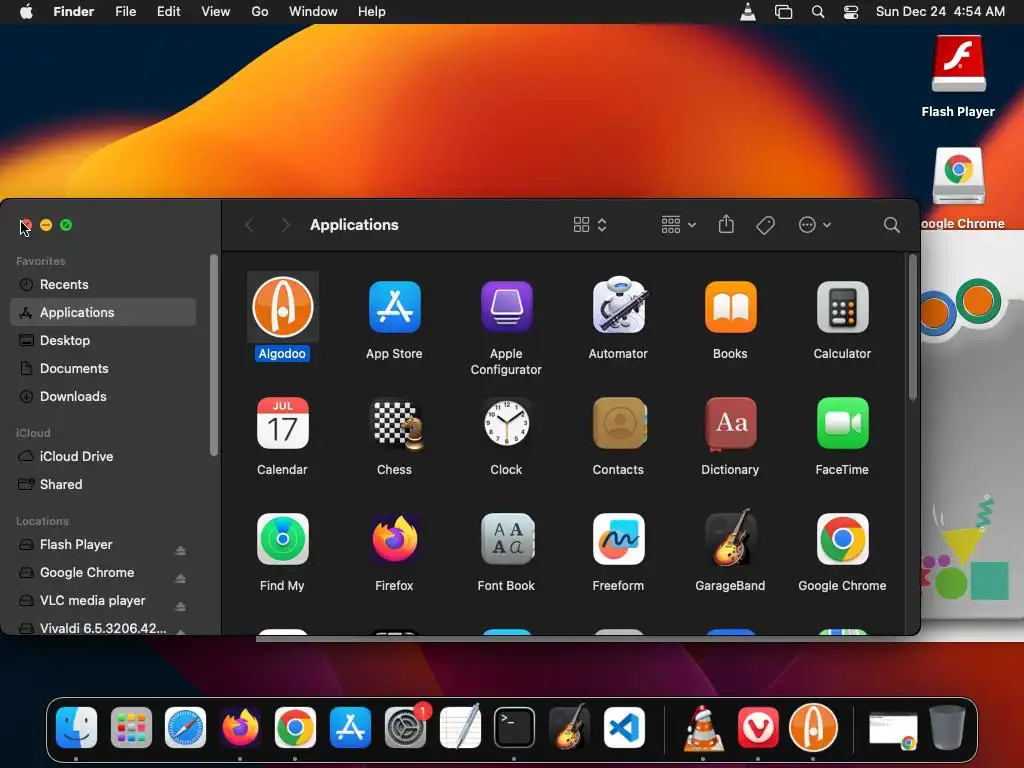Screen dimensions: 1024x768
Task: Select Applications in the sidebar
Action: (x=103, y=312)
